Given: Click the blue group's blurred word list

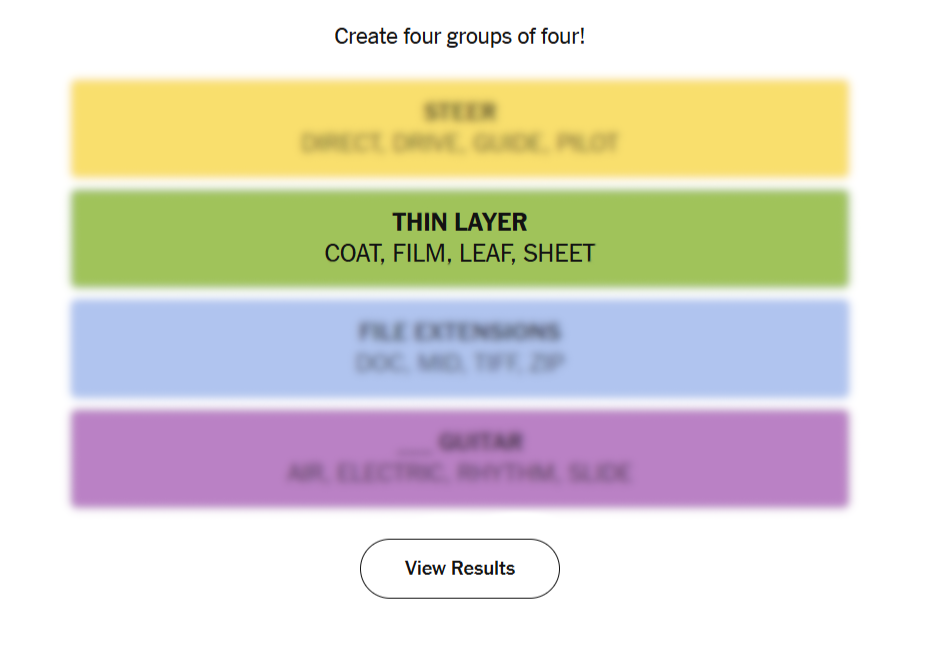Looking at the screenshot, I should click(459, 364).
